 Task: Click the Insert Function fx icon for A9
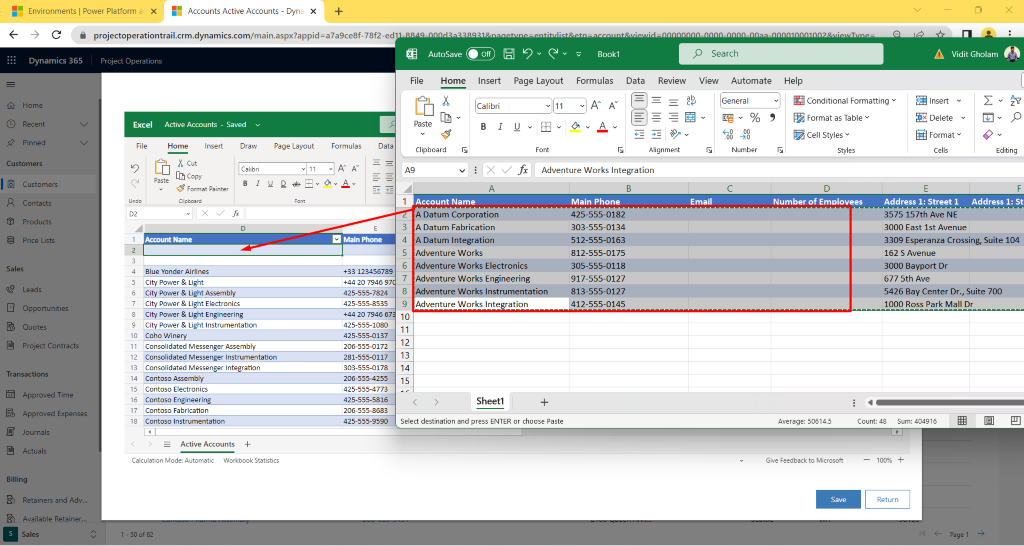[x=523, y=170]
